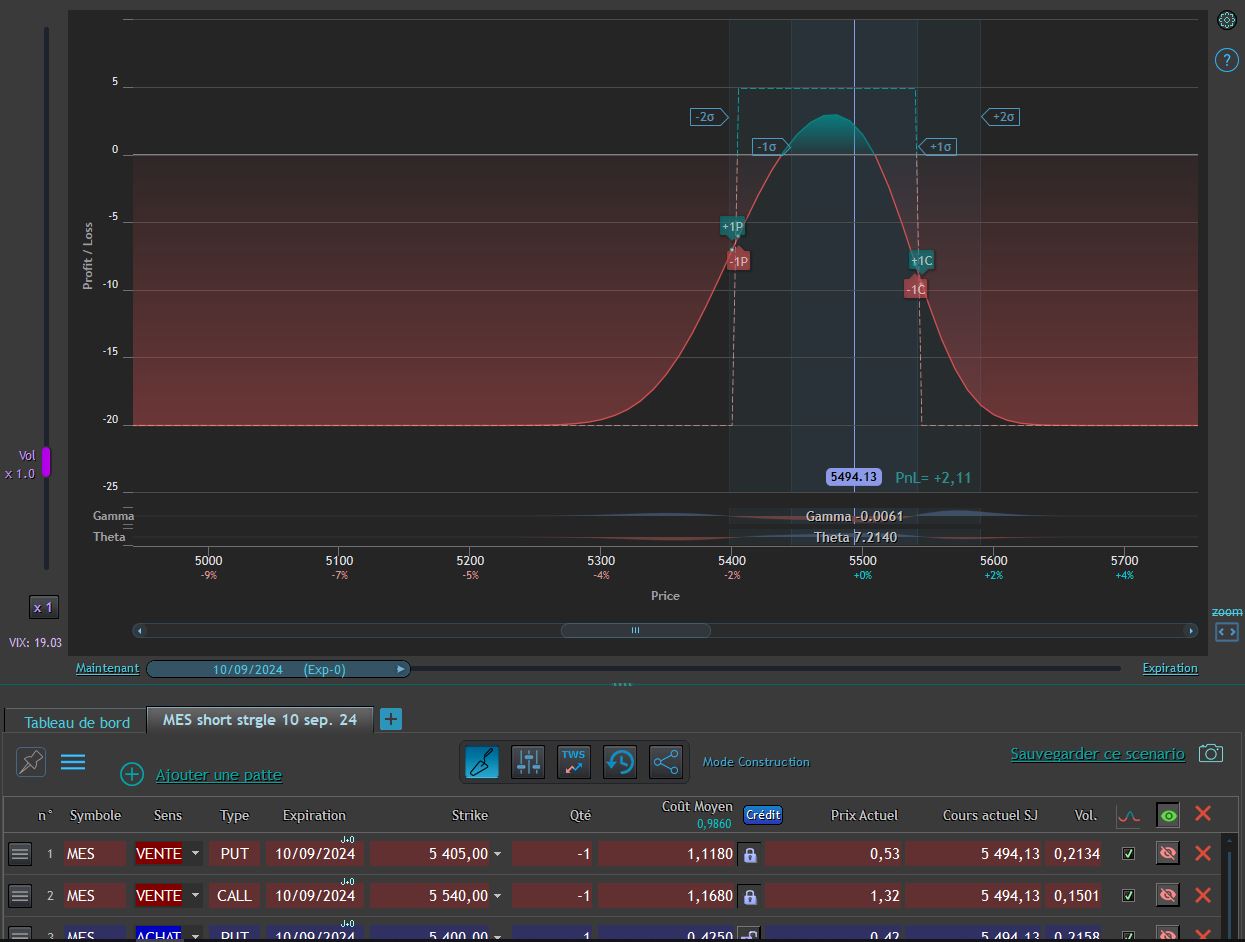Click the TWS chart icon
The image size is (1245, 942).
tap(574, 762)
